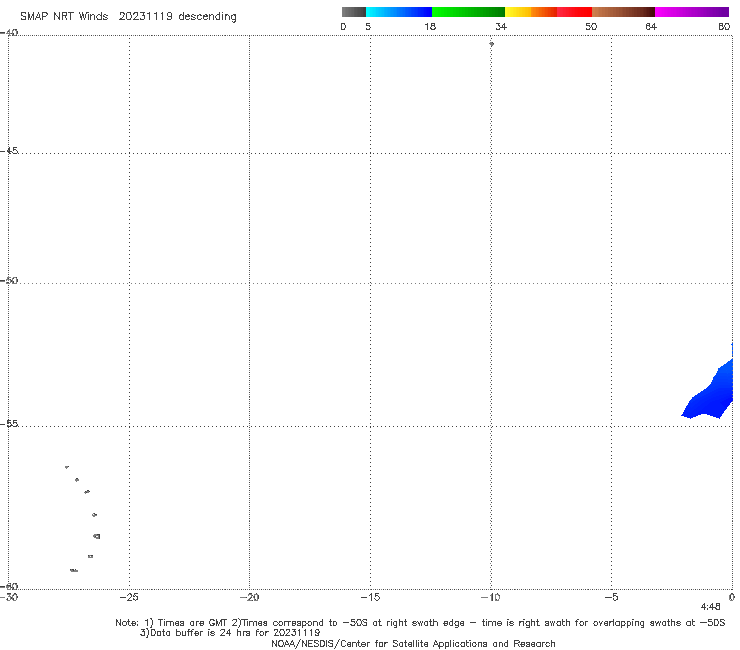Click the word 'descending' in the title

[208, 17]
